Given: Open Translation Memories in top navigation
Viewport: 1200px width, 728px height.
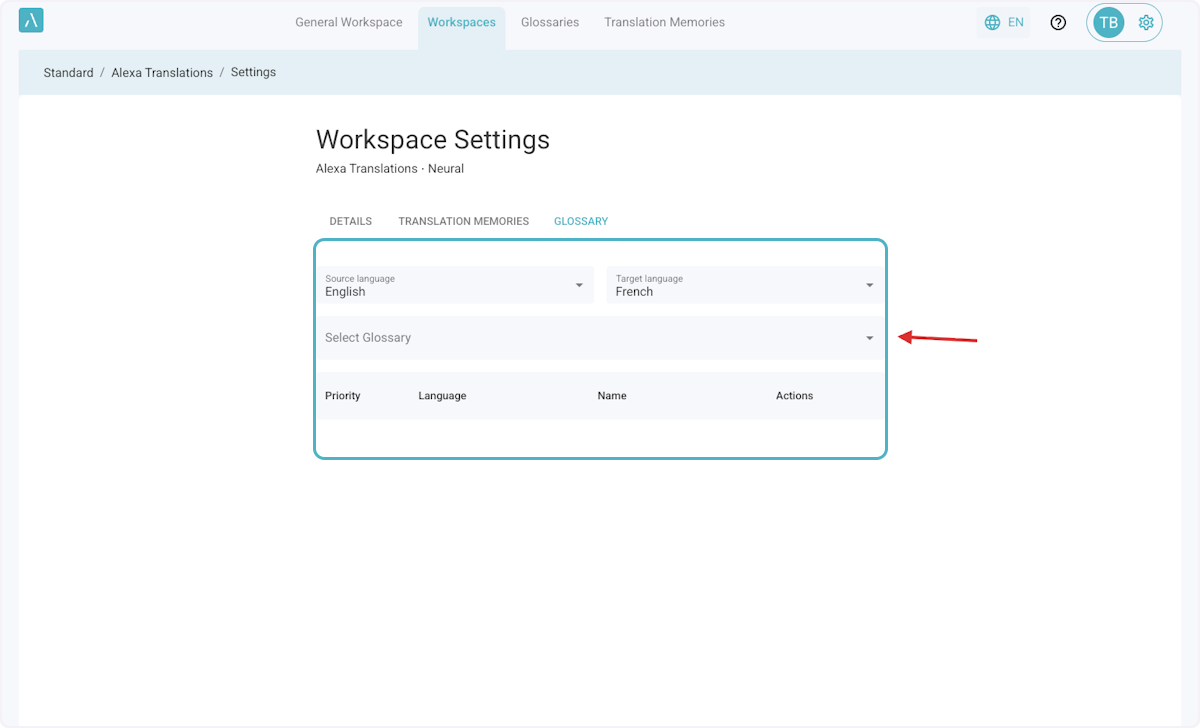Looking at the screenshot, I should (x=664, y=22).
